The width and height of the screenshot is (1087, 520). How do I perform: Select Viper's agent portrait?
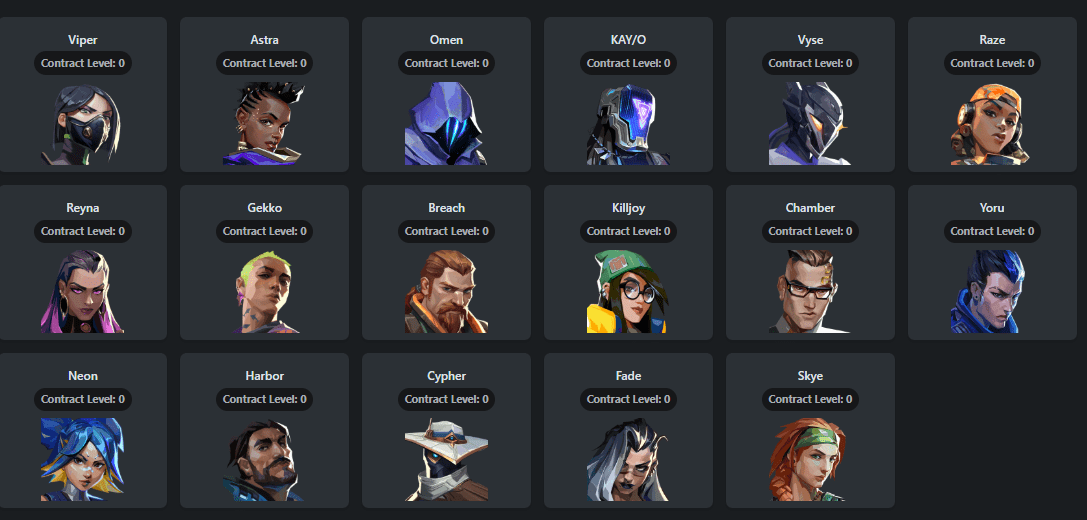(82, 123)
